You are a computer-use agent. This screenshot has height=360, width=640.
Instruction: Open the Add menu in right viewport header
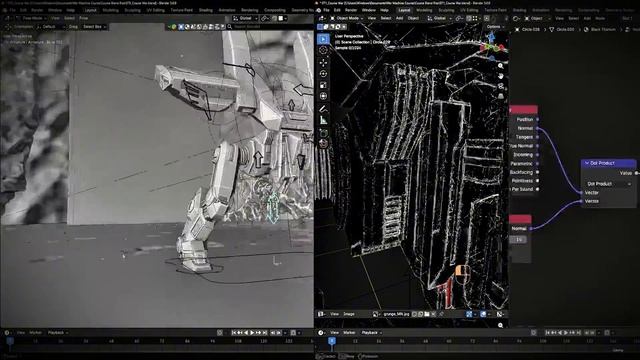[x=399, y=18]
